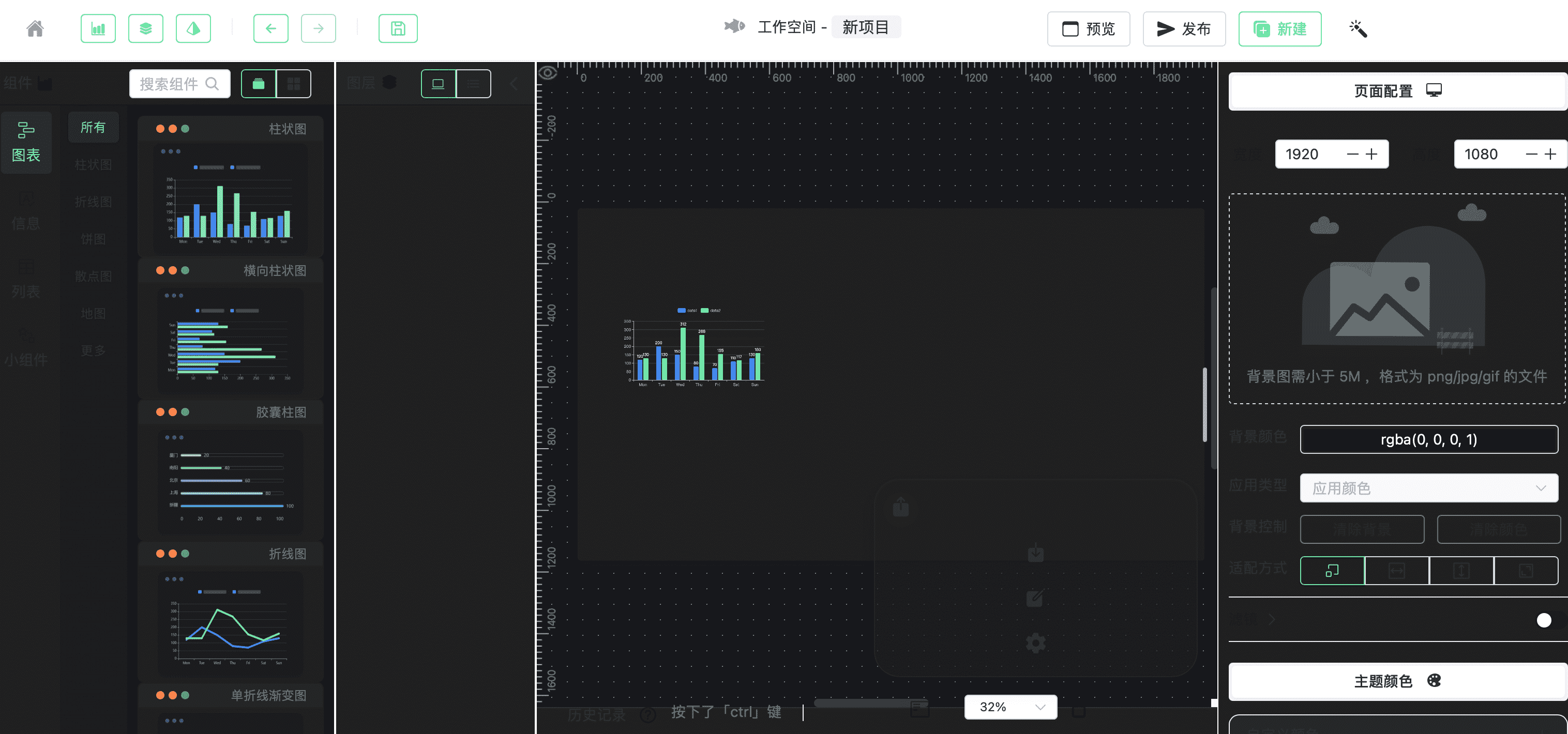
Task: Toggle the layers panel toolbar icon
Action: [146, 28]
